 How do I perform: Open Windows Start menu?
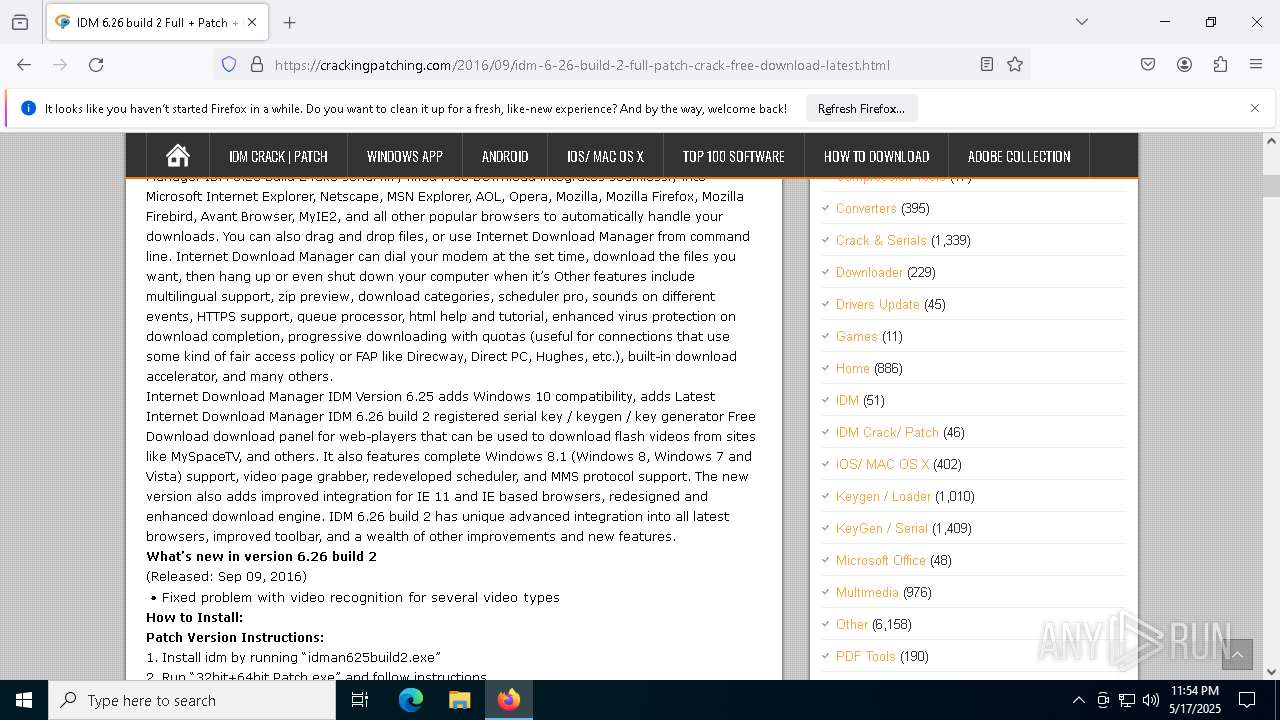[x=24, y=700]
